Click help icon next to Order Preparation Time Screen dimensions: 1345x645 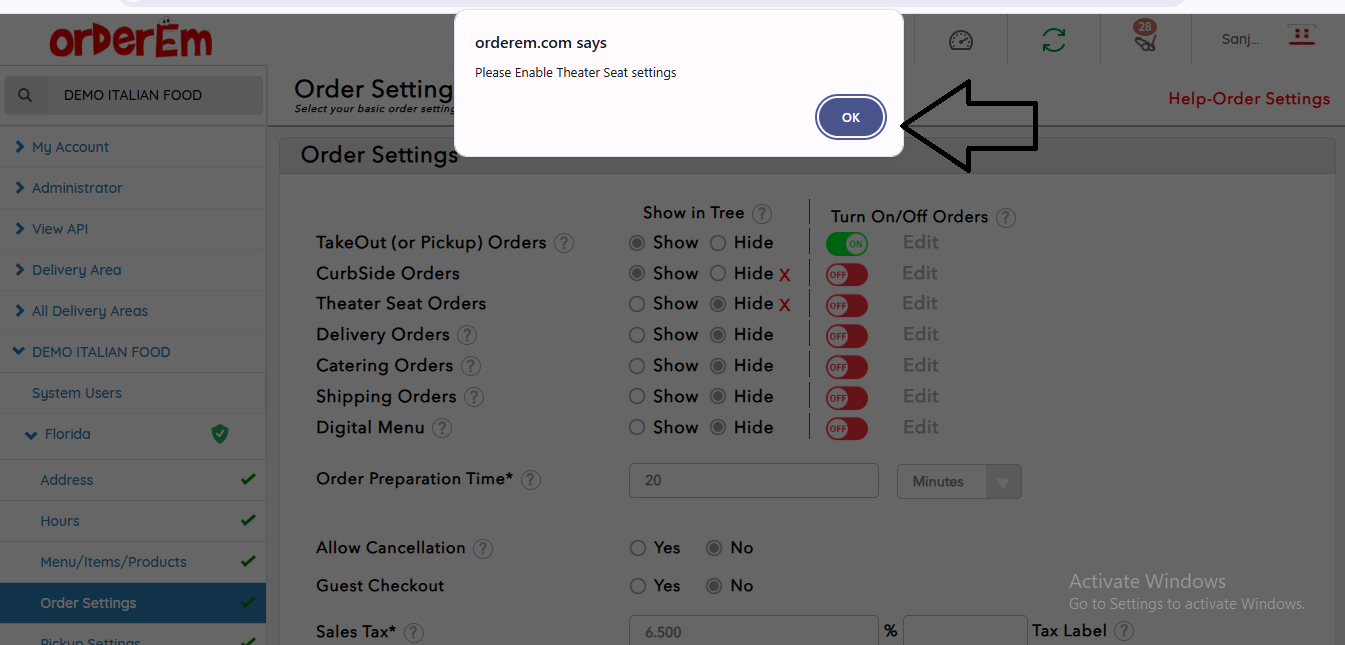pos(531,480)
